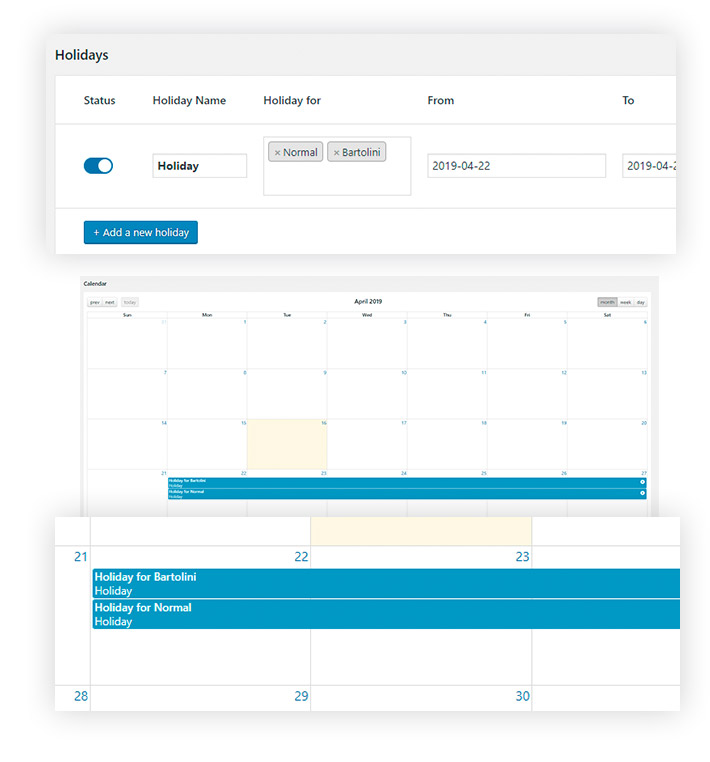Switch calendar to week view

[625, 302]
